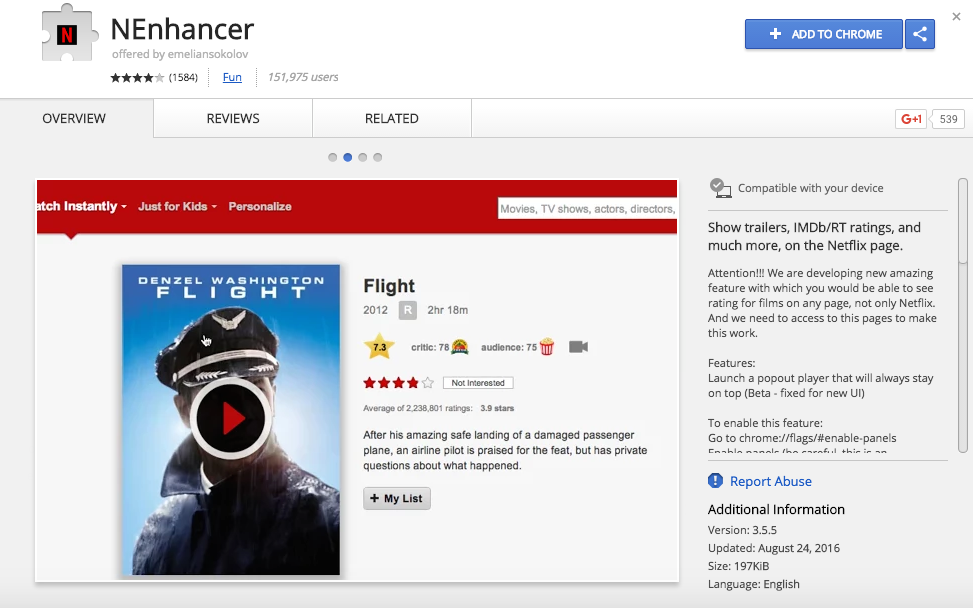973x608 pixels.
Task: Click the 2hr 18m runtime text
Action: coord(447,310)
